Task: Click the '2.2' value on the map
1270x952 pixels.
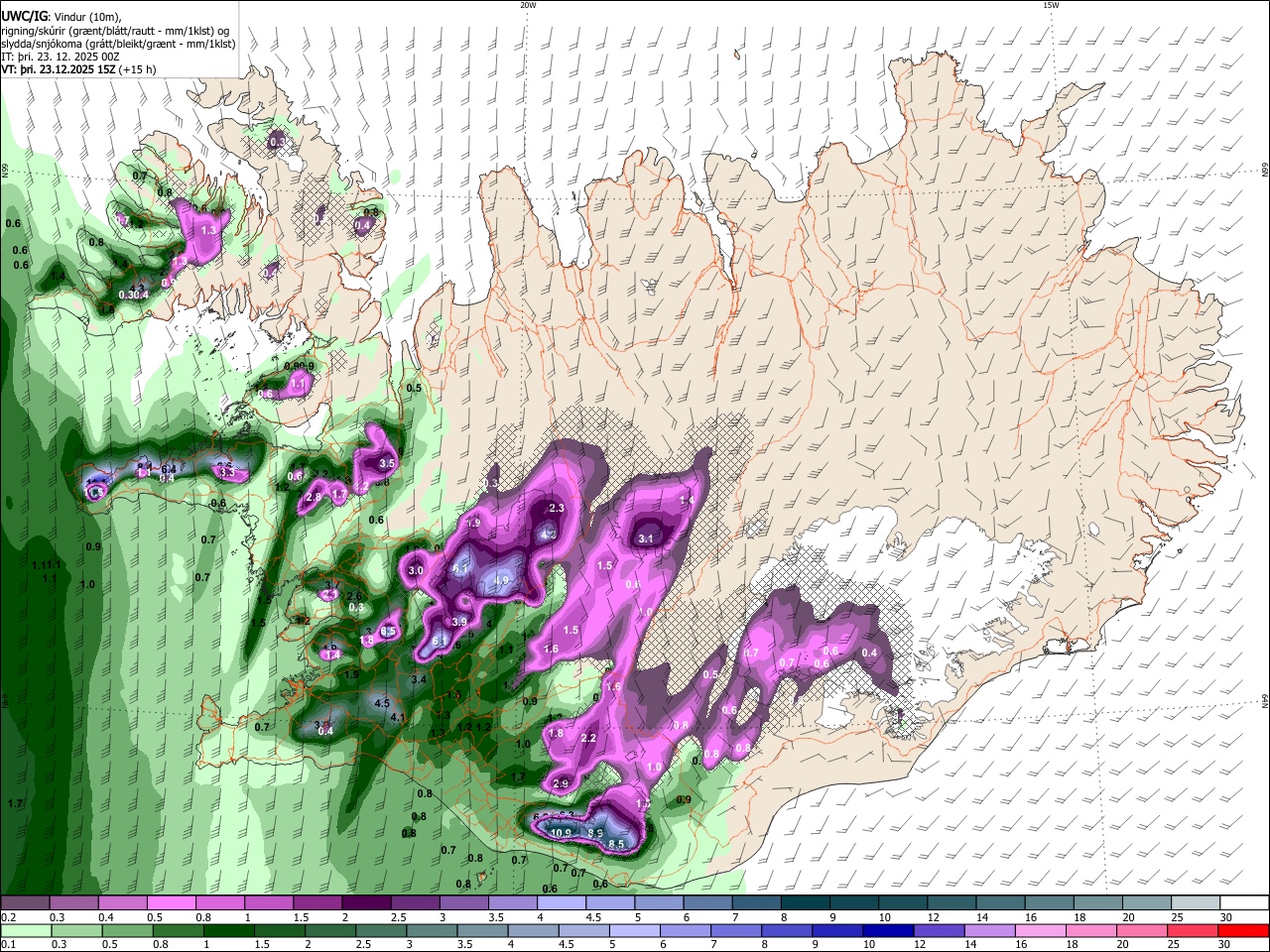Action: coord(588,738)
